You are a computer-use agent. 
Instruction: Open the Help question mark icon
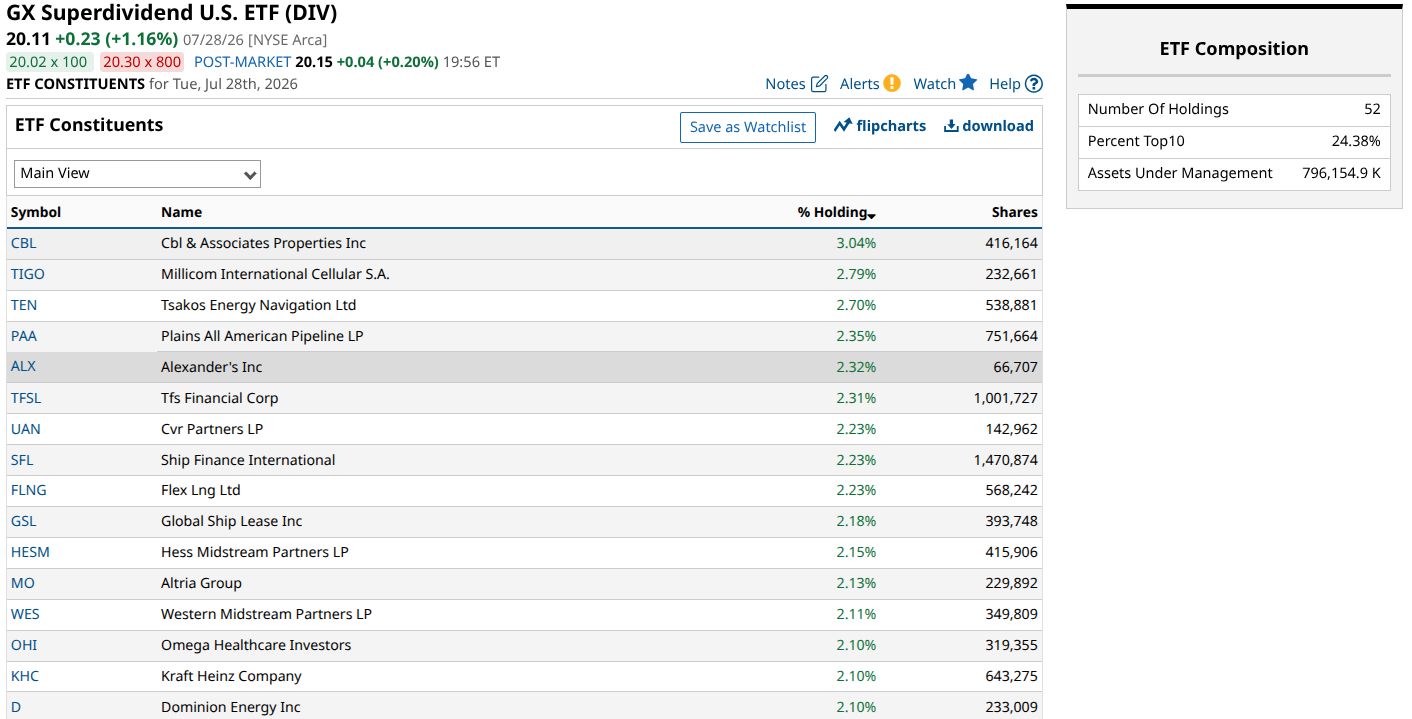[x=1034, y=84]
